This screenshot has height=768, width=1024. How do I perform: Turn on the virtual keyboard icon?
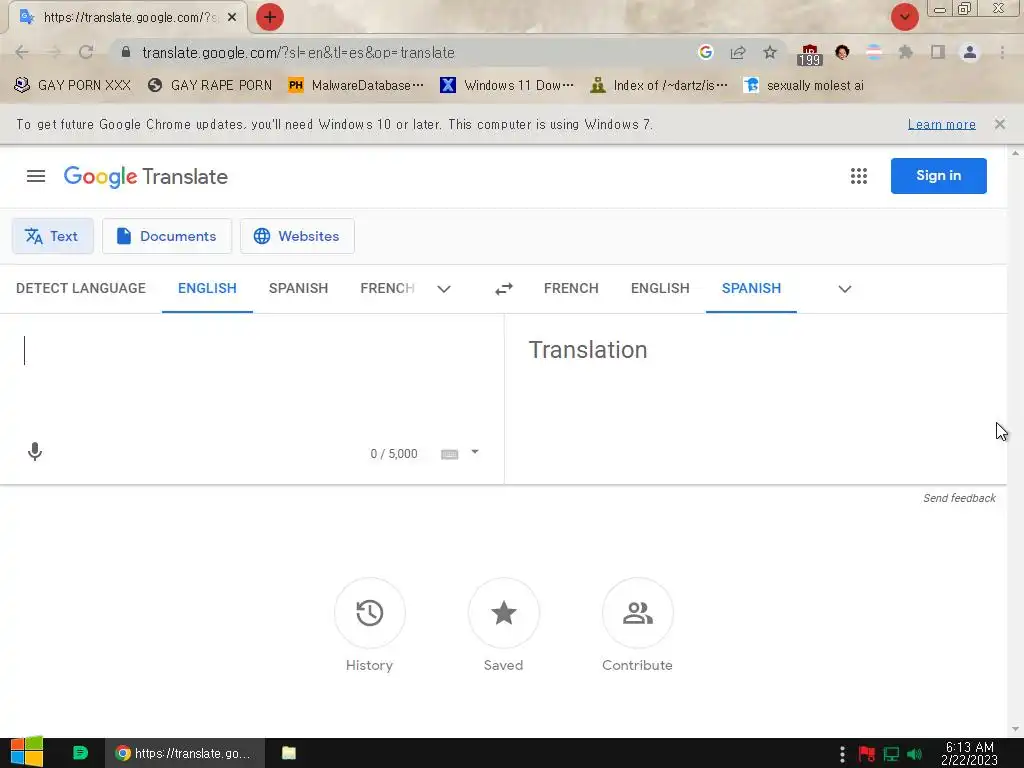449,454
